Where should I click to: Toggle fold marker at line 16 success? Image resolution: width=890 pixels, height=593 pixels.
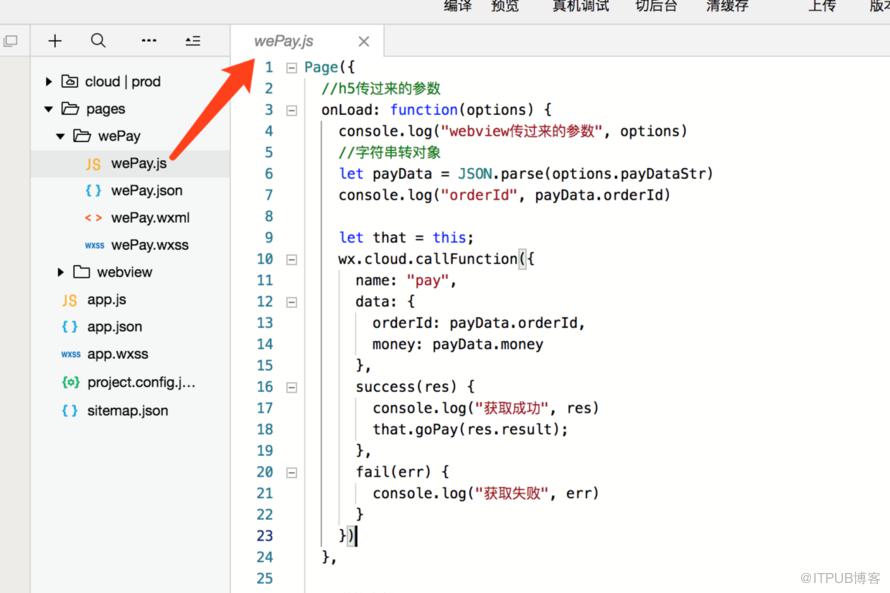point(292,388)
